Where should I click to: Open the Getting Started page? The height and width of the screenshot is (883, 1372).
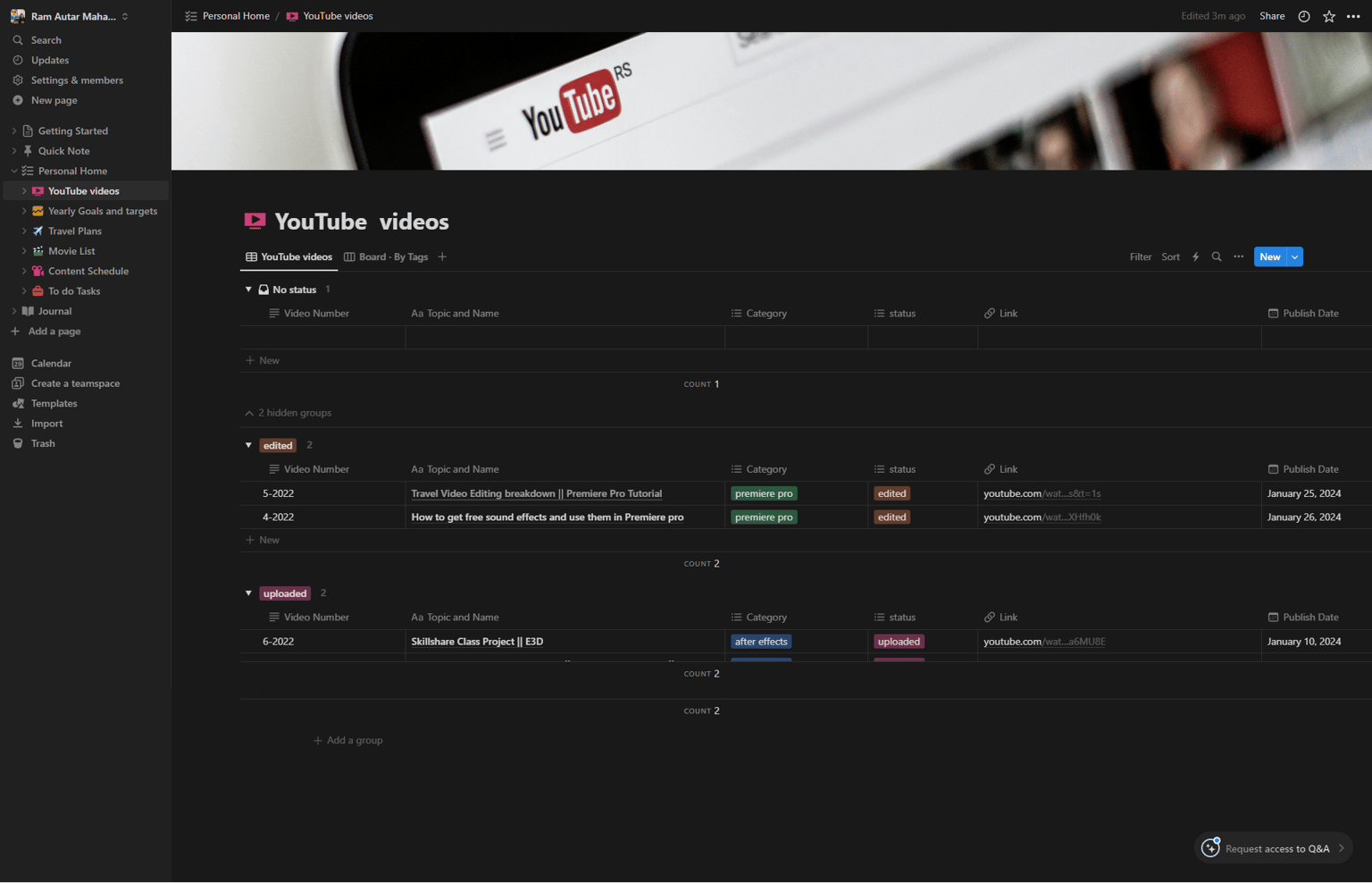click(72, 131)
